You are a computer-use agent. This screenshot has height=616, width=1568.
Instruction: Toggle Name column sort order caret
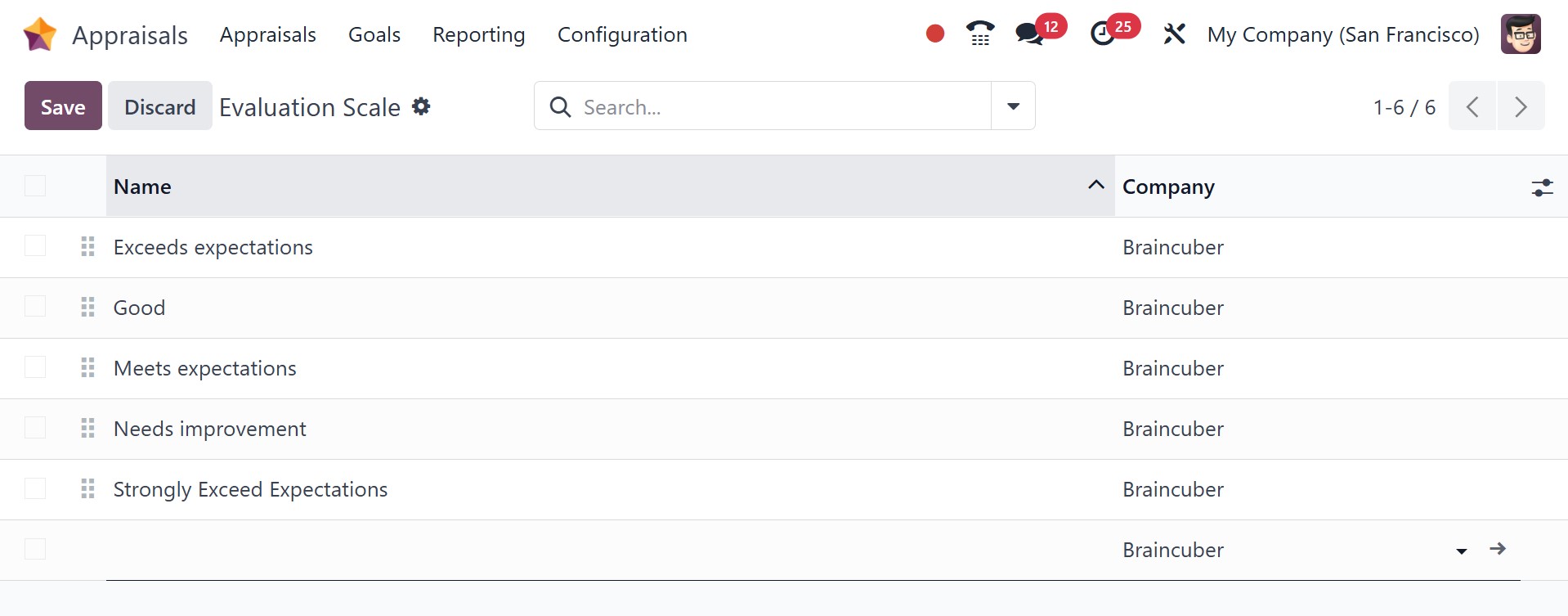click(1095, 186)
